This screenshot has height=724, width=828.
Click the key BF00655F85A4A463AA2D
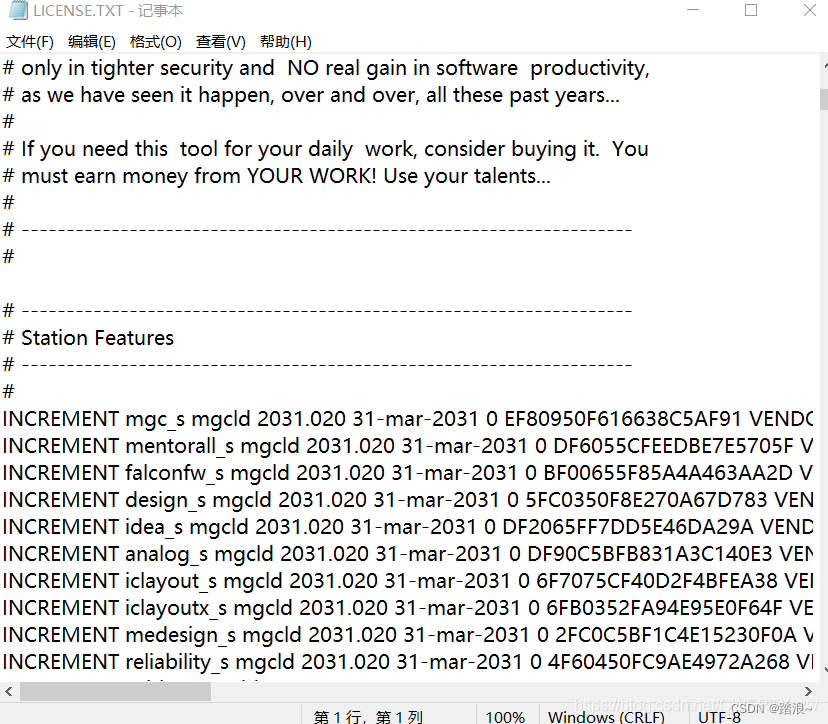pos(668,473)
